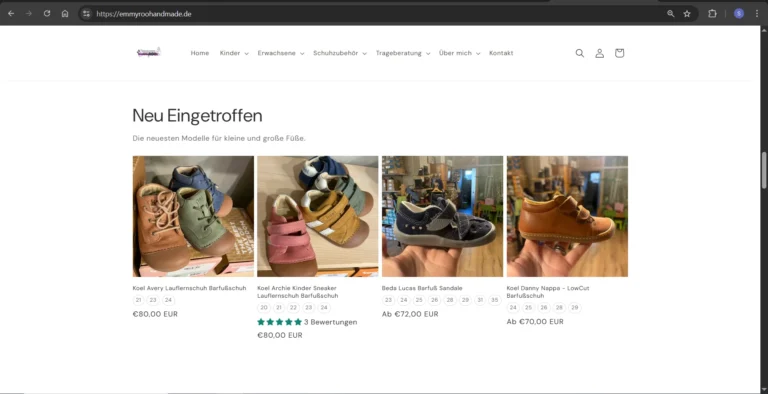The image size is (768, 394).
Task: Open the browser extensions puzzle icon
Action: tap(712, 14)
